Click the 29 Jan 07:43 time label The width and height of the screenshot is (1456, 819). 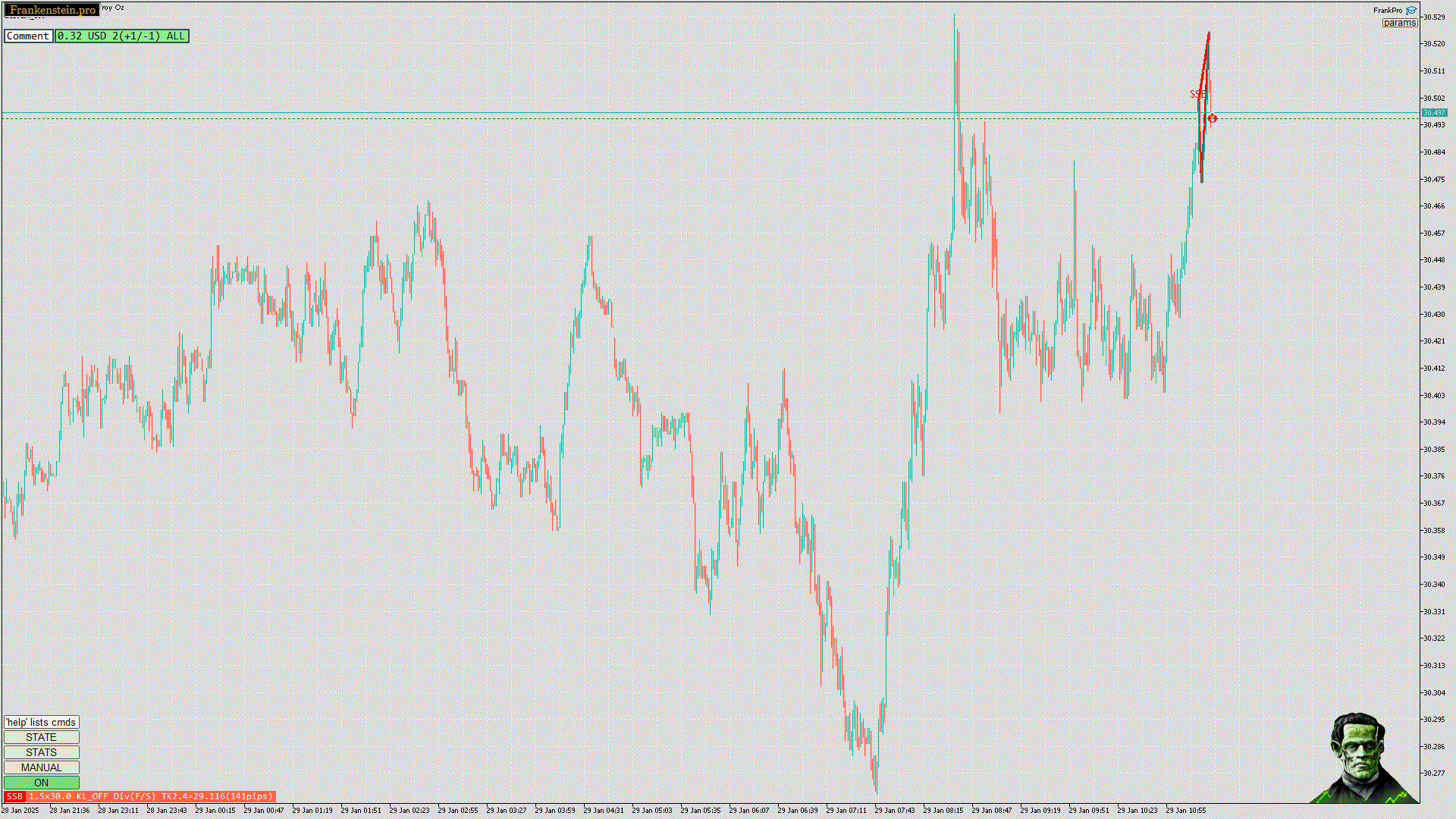894,810
